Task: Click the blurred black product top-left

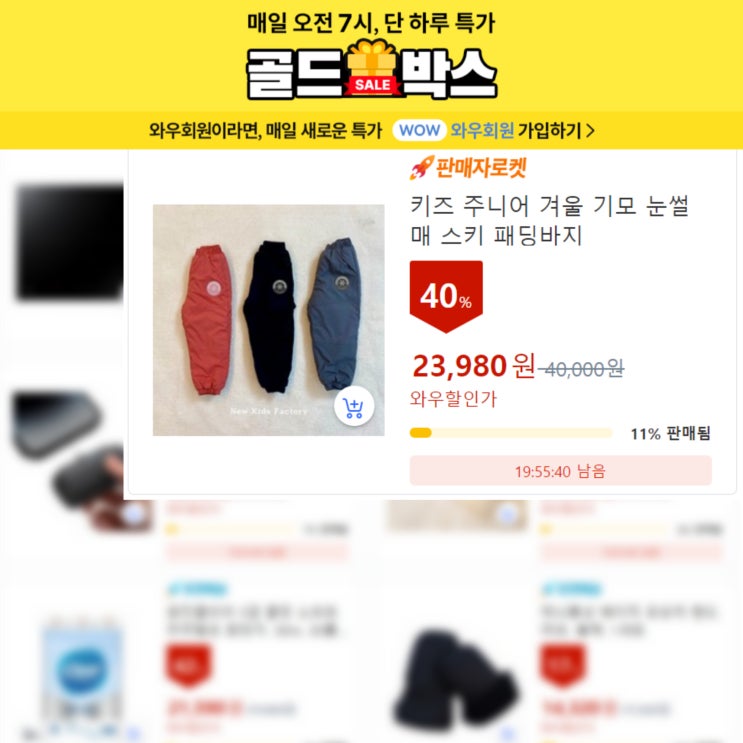Action: pyautogui.click(x=70, y=242)
